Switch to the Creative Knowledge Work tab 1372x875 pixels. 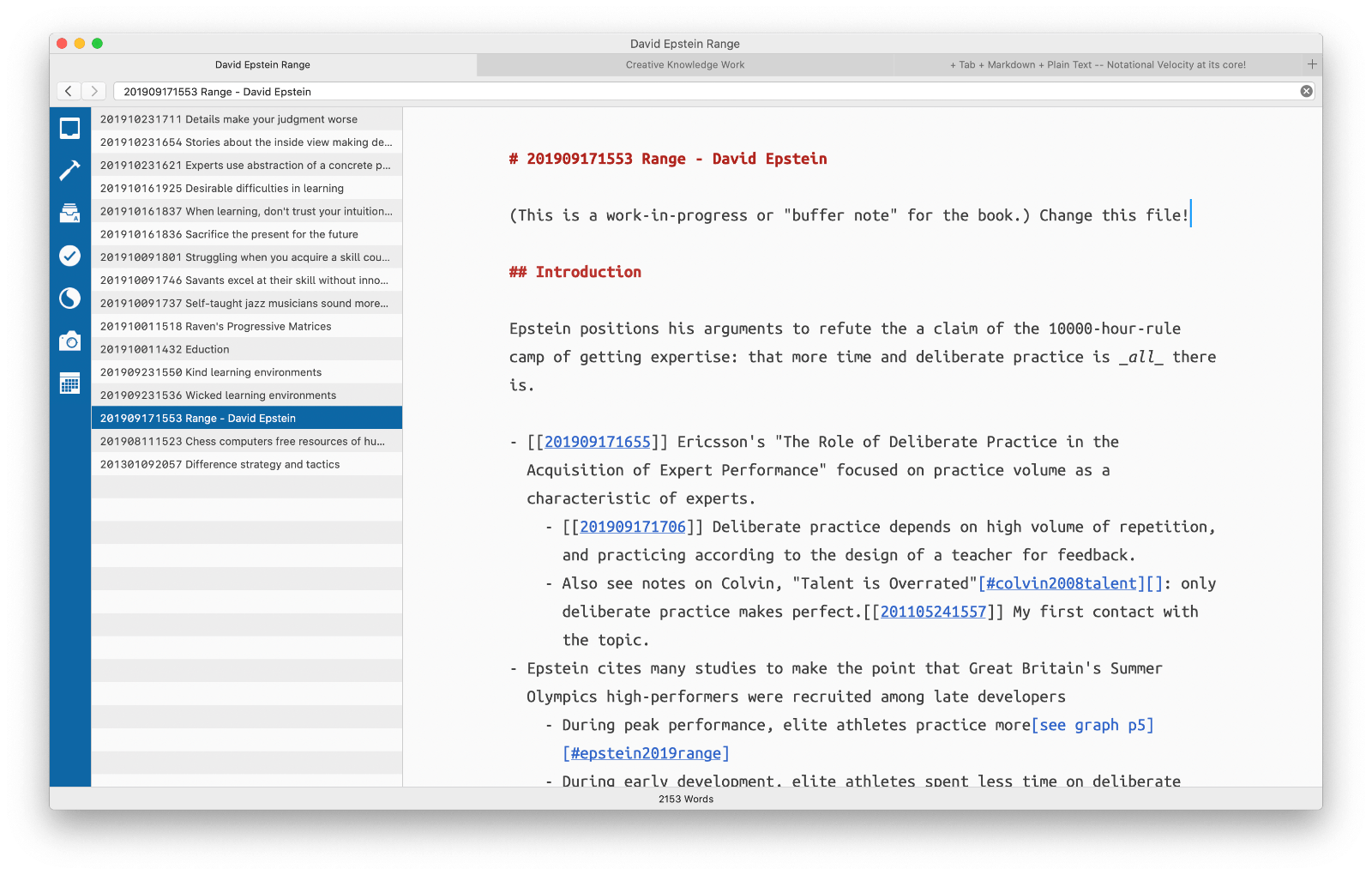tap(685, 64)
